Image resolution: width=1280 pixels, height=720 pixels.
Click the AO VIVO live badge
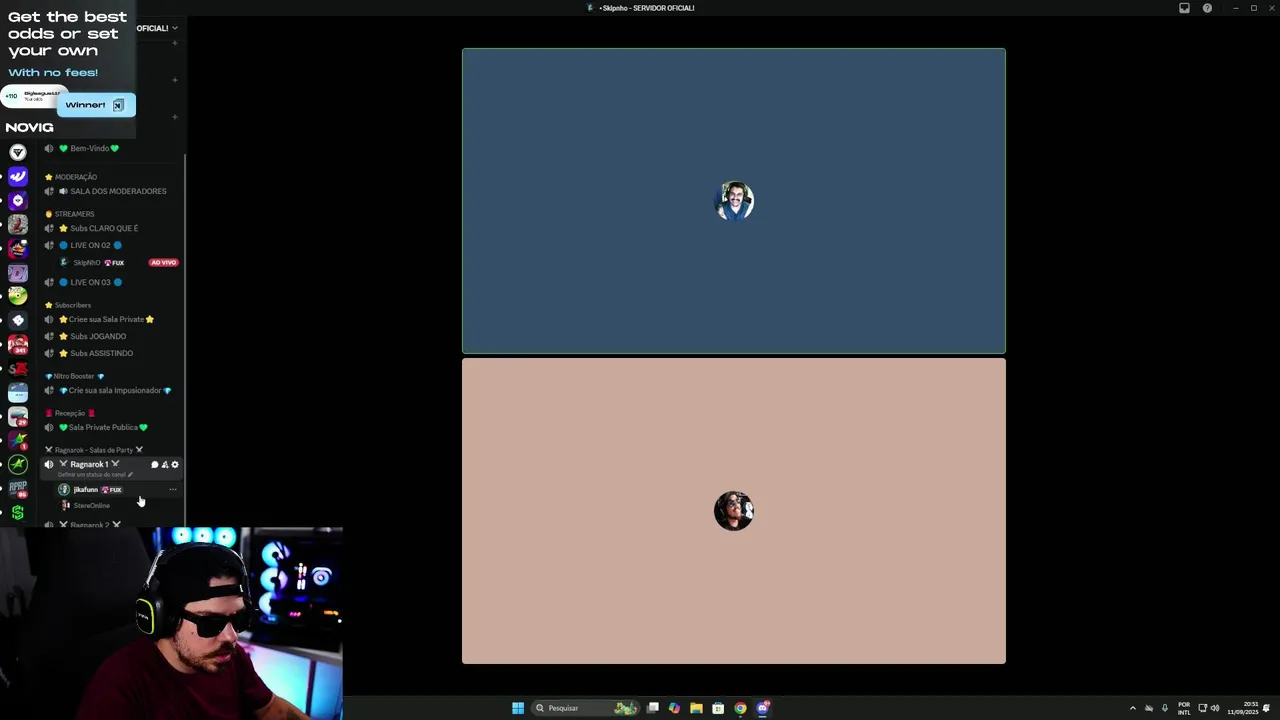(x=163, y=263)
